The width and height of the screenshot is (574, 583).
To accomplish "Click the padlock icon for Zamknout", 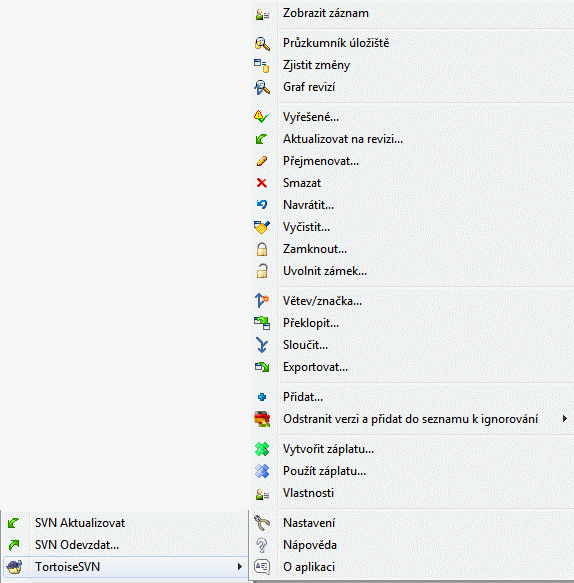I will tap(262, 249).
